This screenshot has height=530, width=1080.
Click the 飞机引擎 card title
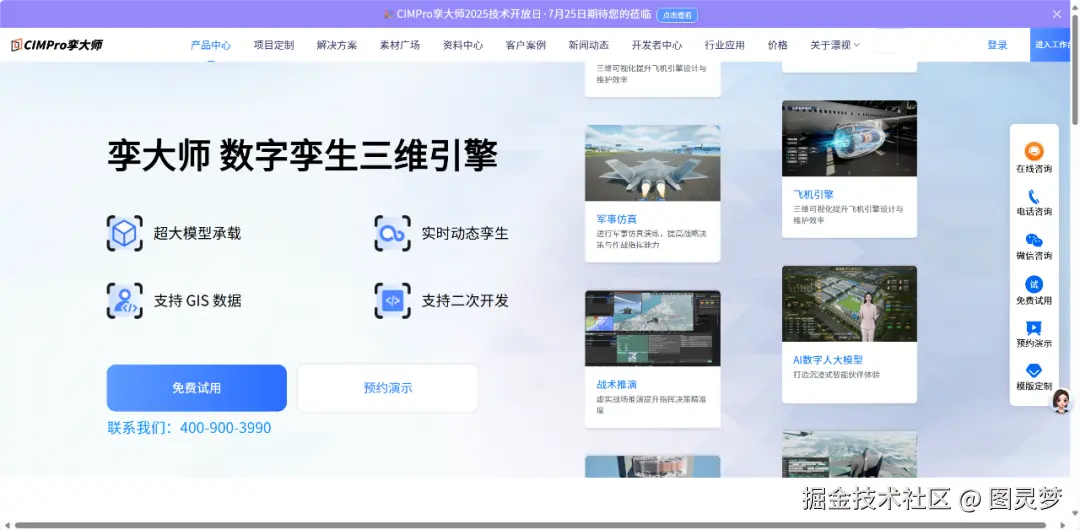coord(813,194)
